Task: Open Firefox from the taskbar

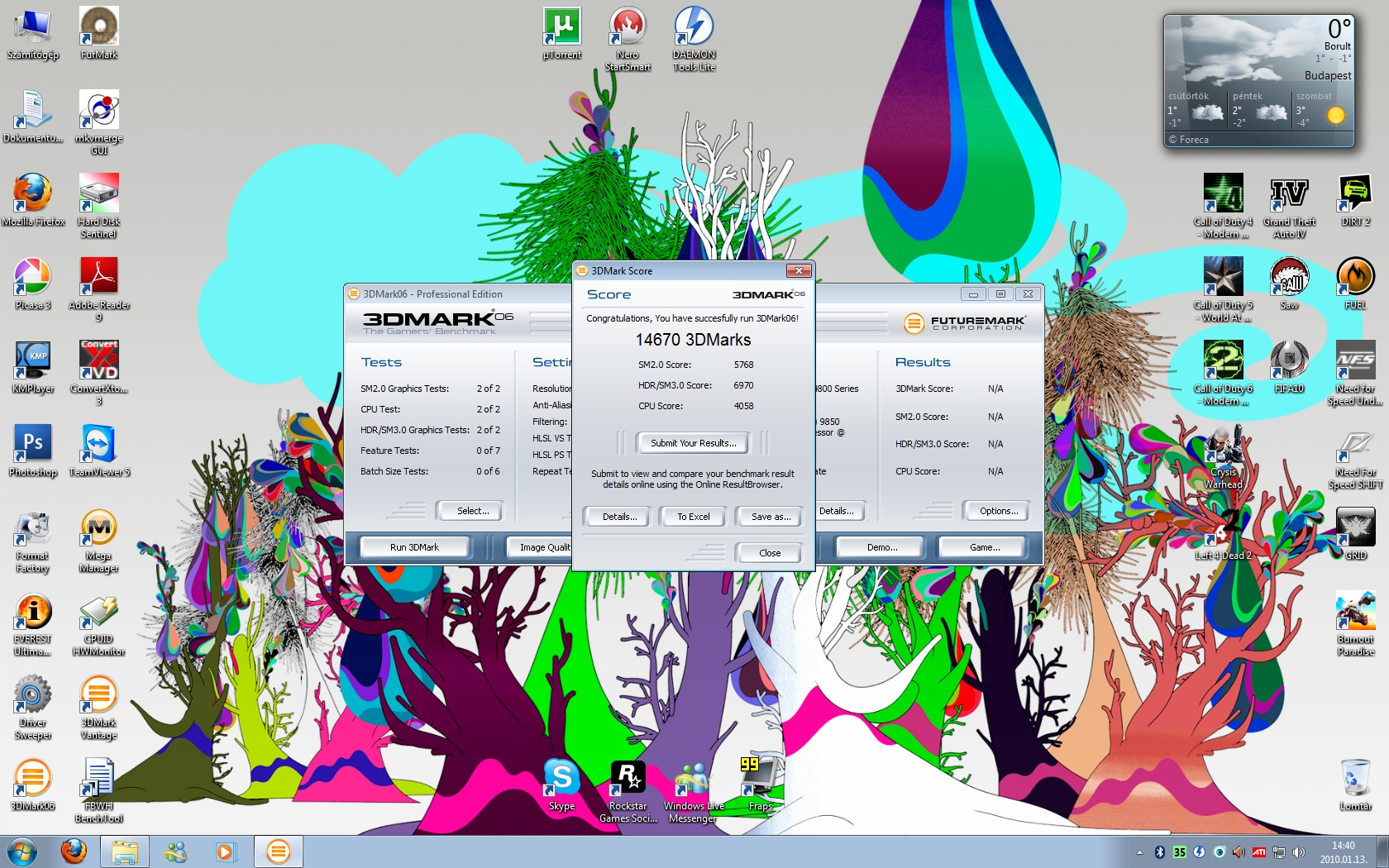Action: point(74,851)
